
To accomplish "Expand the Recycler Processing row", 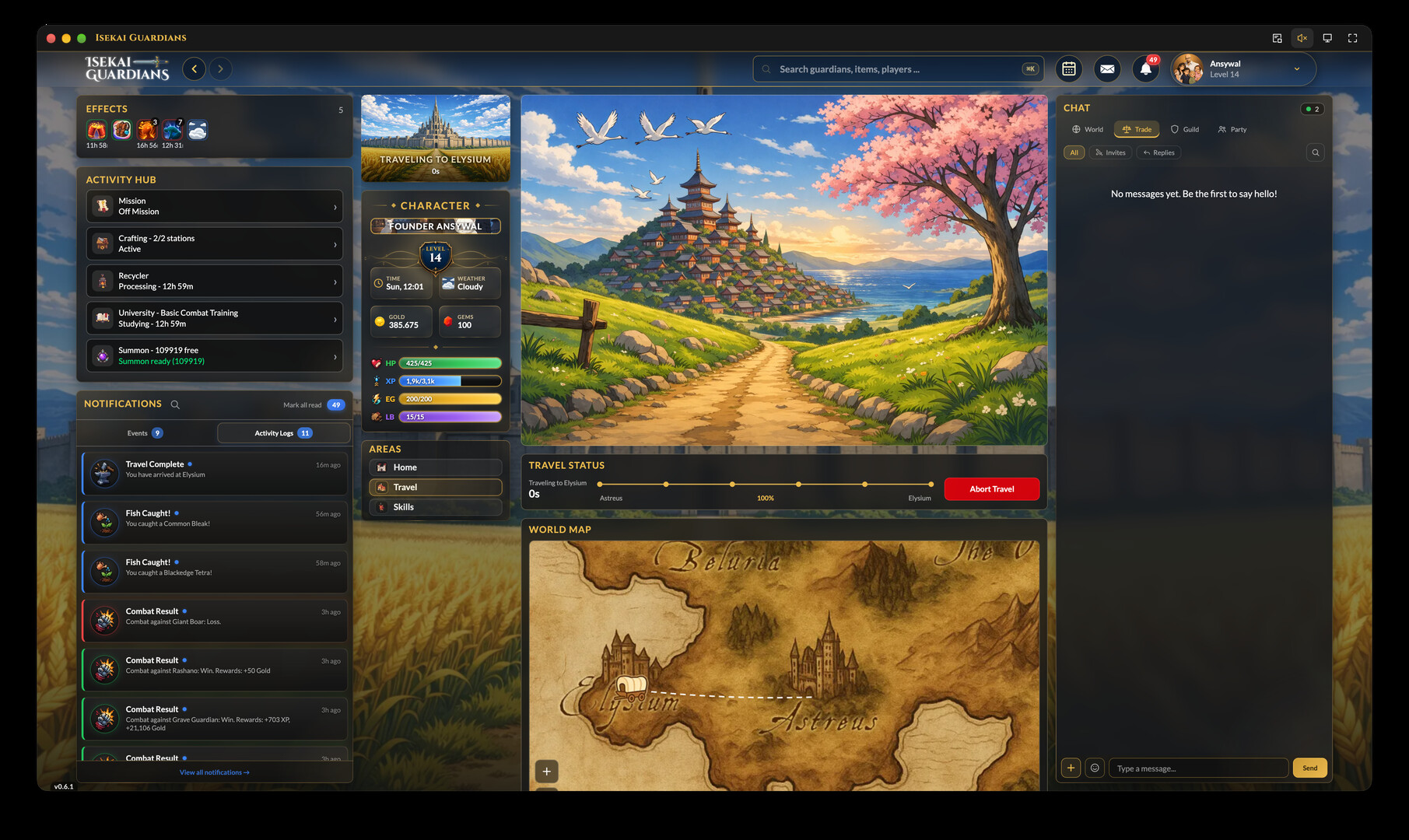I will tap(215, 281).
